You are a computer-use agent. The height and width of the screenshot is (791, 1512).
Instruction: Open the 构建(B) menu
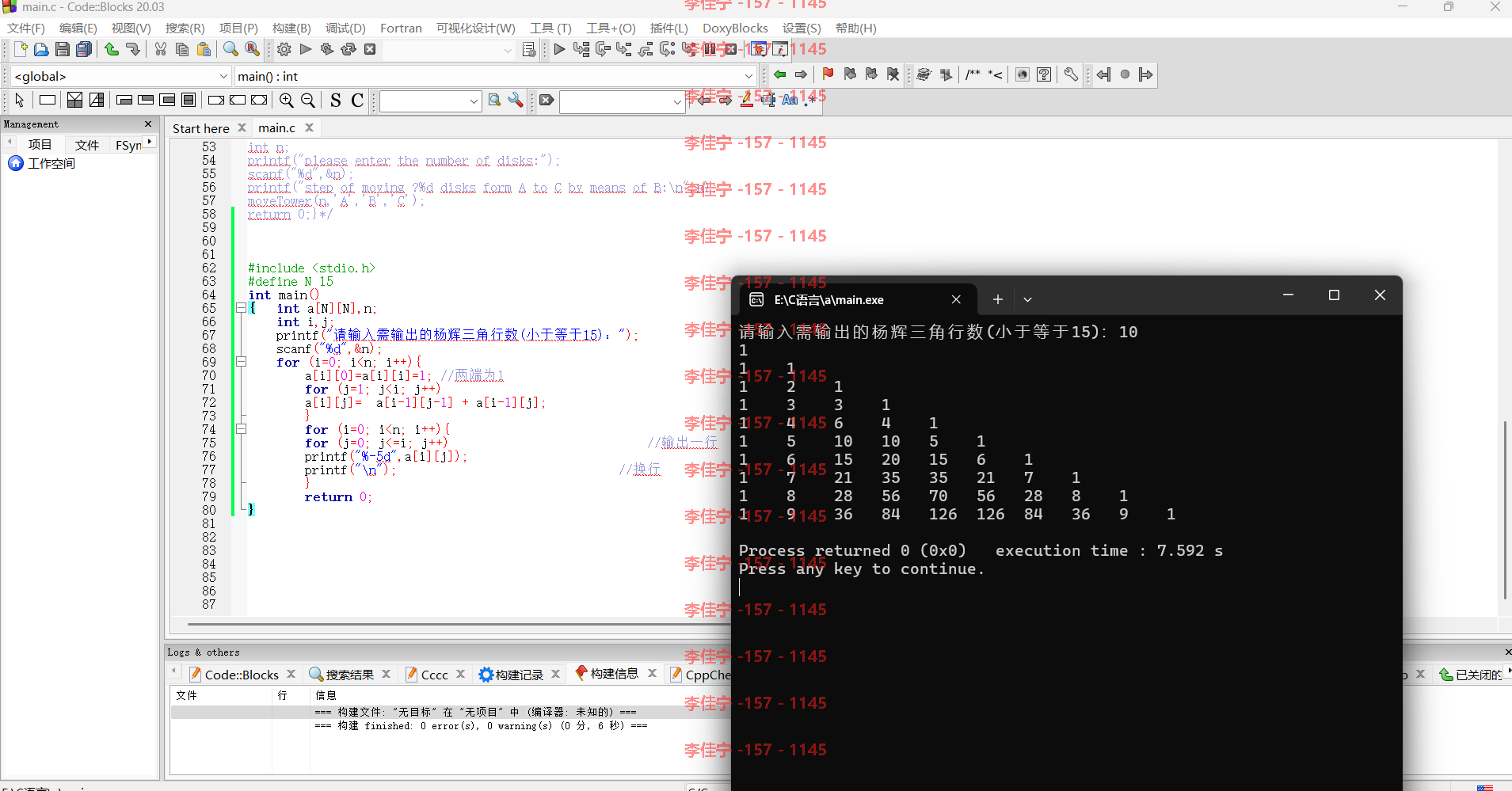pos(291,29)
